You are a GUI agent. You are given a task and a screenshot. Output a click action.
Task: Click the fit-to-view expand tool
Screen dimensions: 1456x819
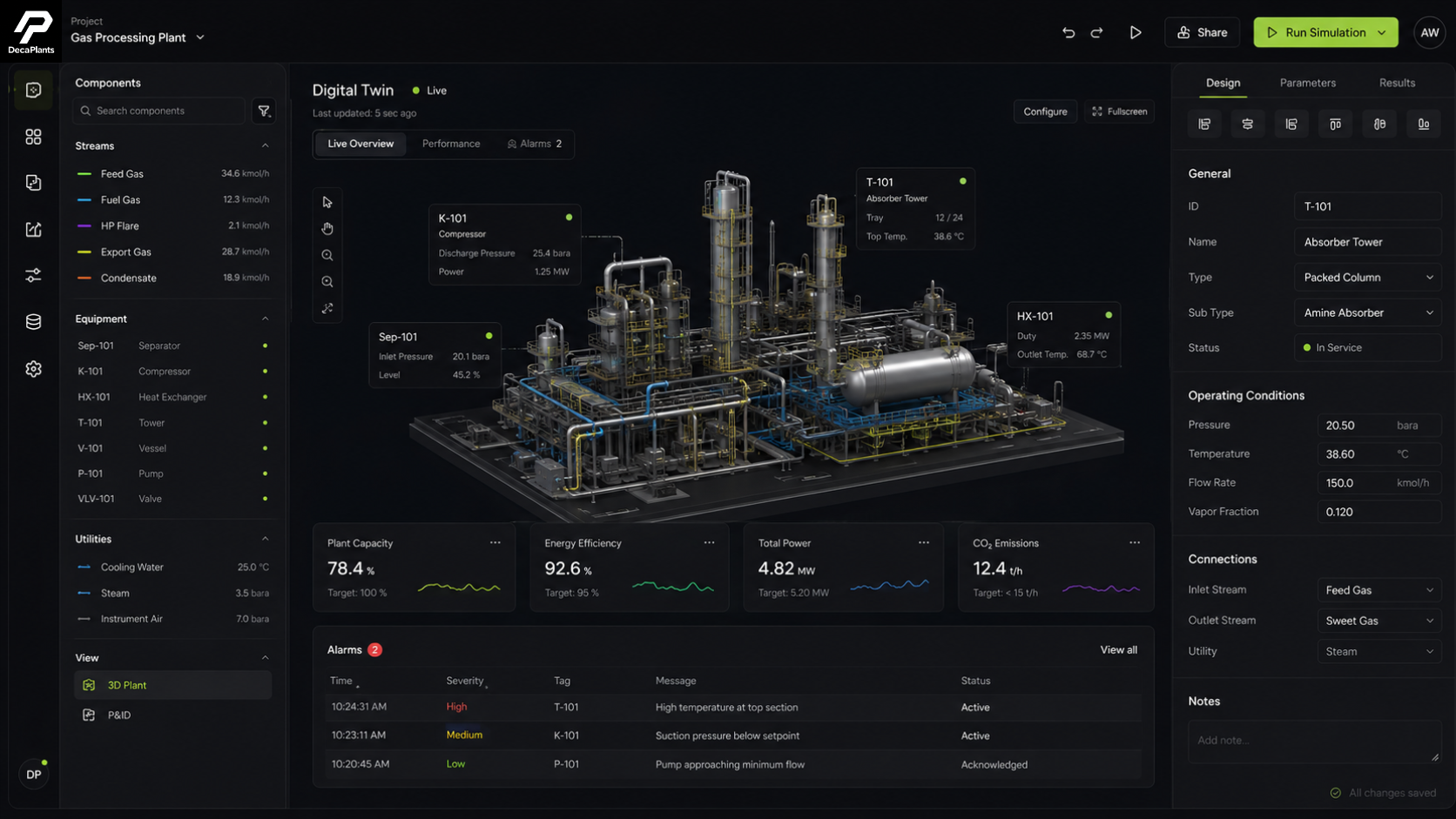point(327,308)
